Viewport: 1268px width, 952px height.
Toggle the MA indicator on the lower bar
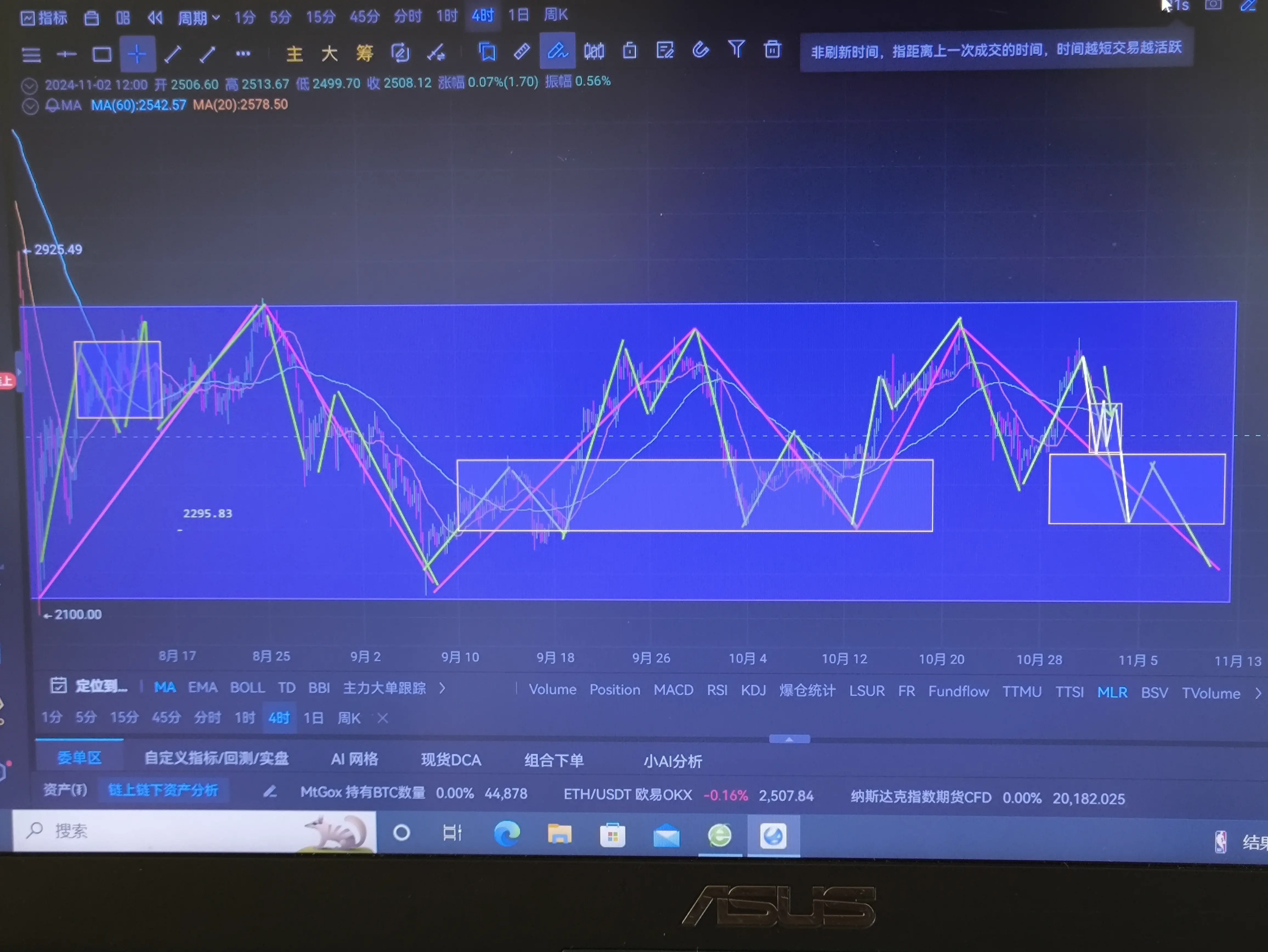click(x=165, y=687)
